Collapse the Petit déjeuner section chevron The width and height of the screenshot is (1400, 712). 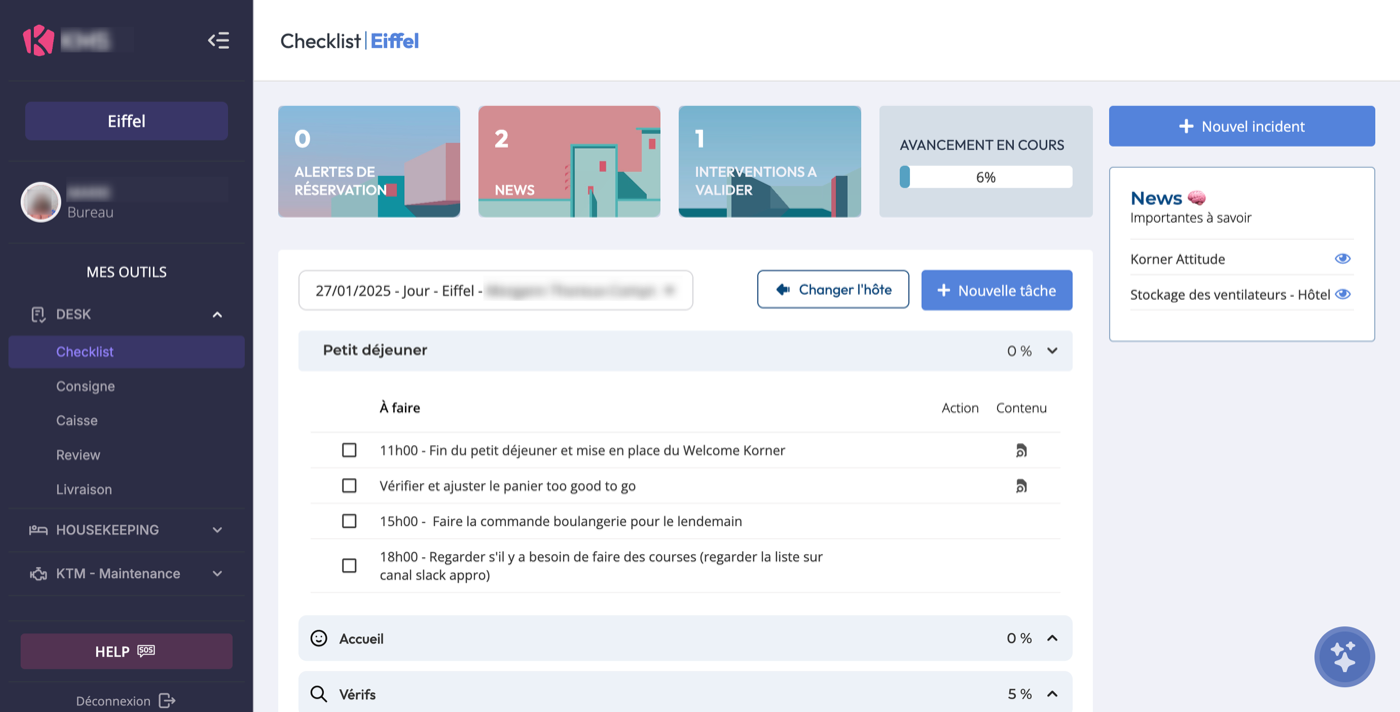[1052, 351]
